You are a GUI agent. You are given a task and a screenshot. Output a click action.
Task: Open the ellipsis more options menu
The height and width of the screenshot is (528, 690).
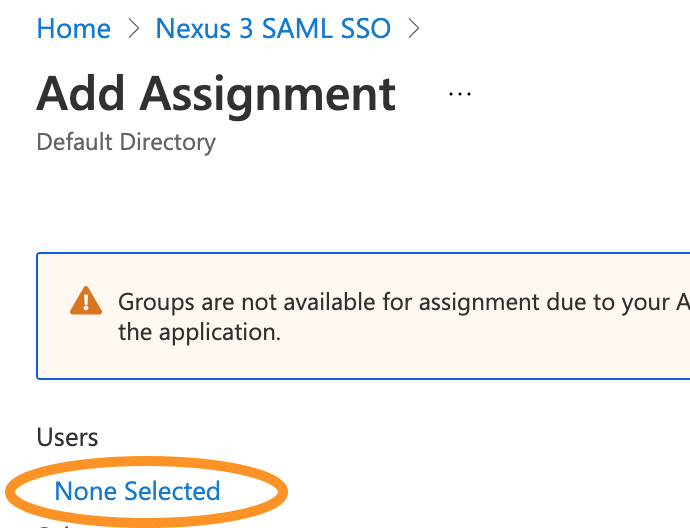point(459,93)
